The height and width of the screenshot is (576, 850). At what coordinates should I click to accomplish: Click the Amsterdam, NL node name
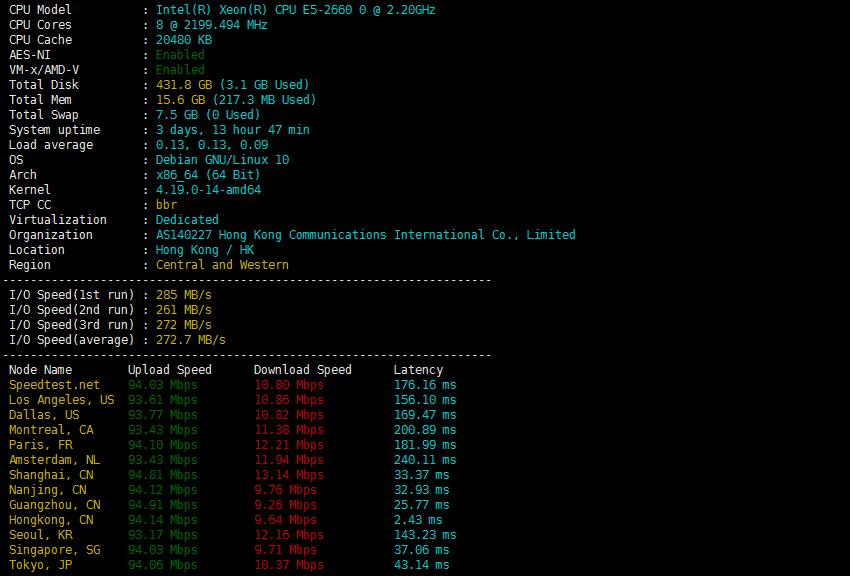[55, 460]
